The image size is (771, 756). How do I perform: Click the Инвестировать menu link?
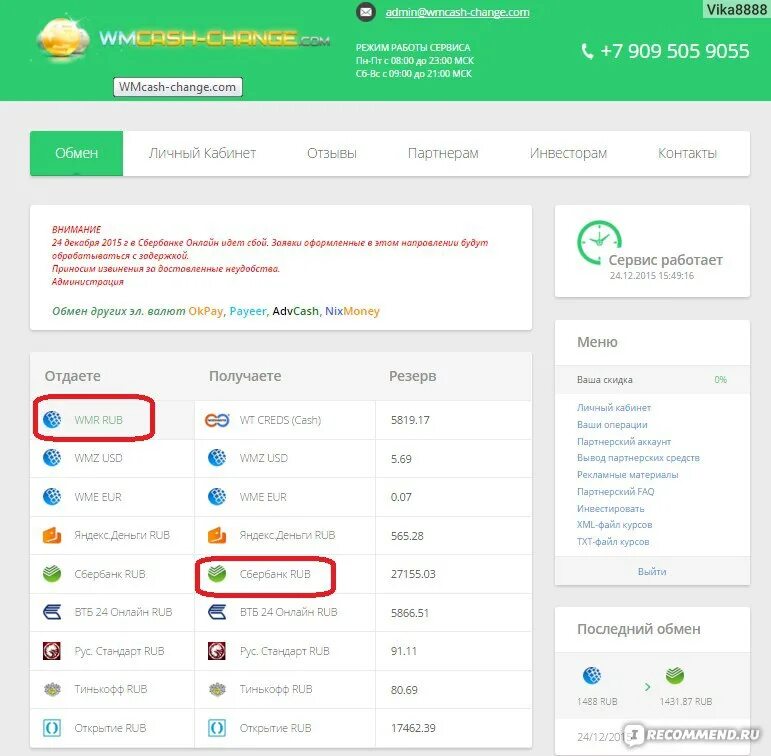click(x=611, y=509)
